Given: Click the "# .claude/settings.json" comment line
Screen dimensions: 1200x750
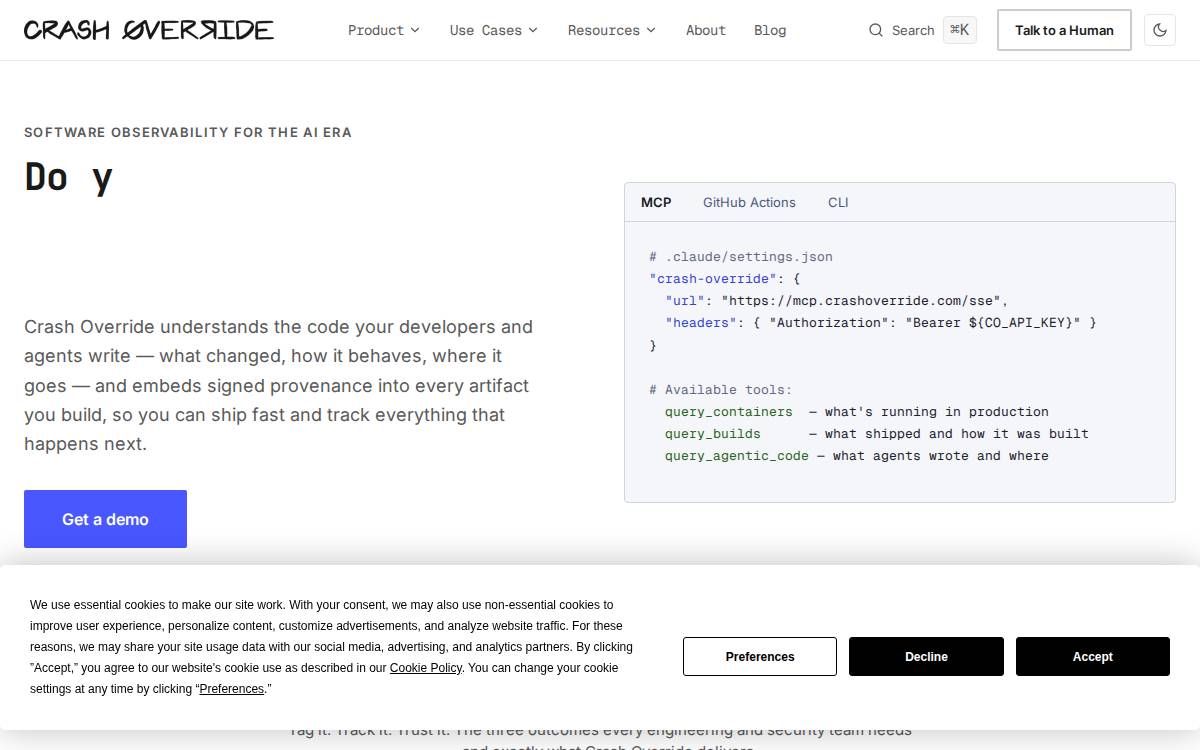Looking at the screenshot, I should click(741, 257).
